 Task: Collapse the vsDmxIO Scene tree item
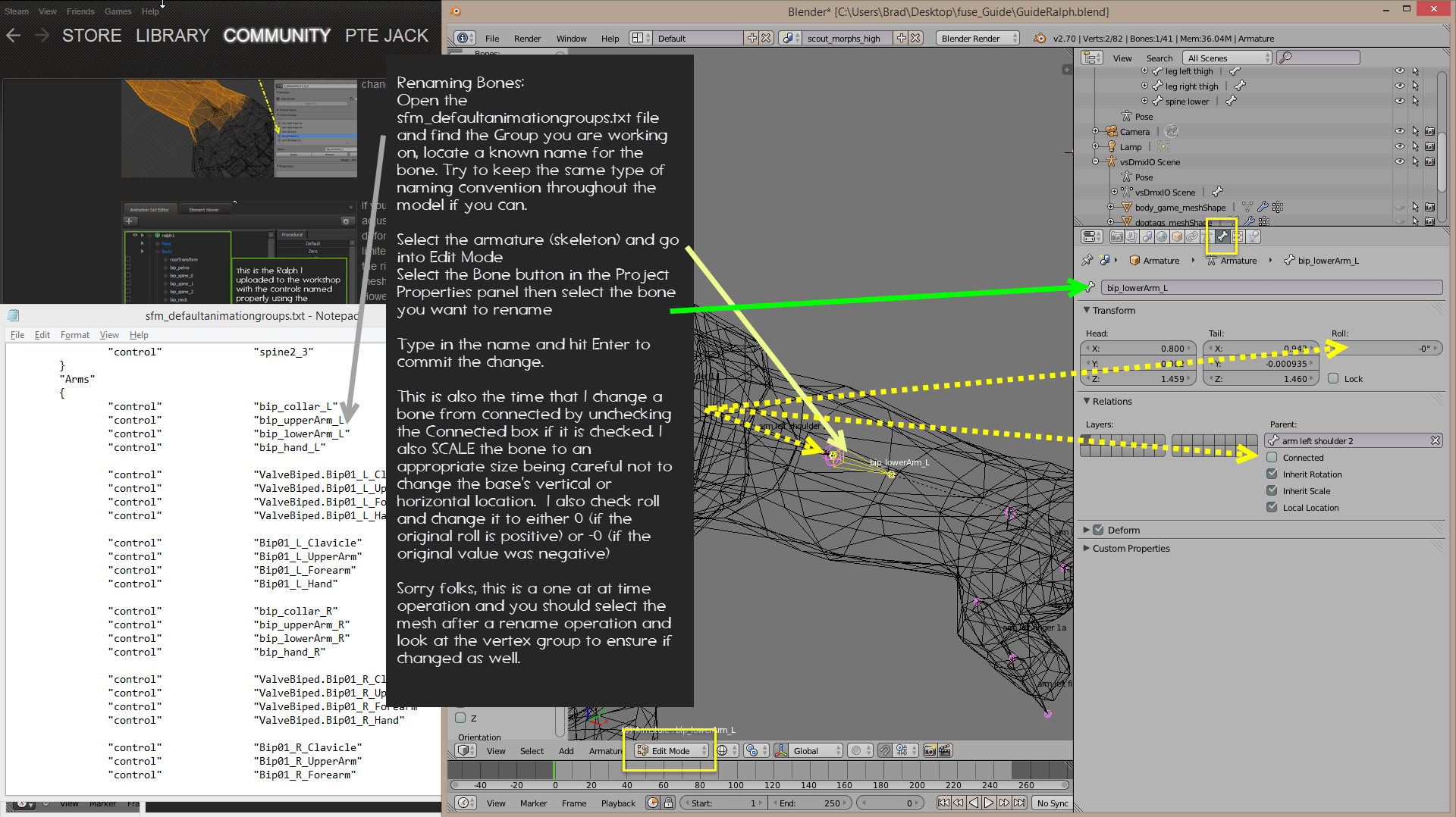tap(1095, 161)
